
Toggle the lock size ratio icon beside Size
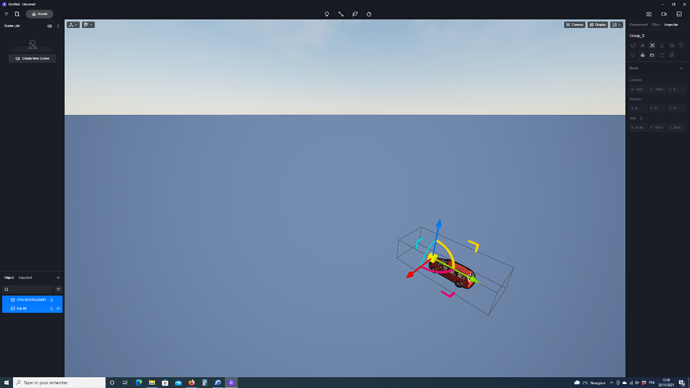(x=641, y=118)
